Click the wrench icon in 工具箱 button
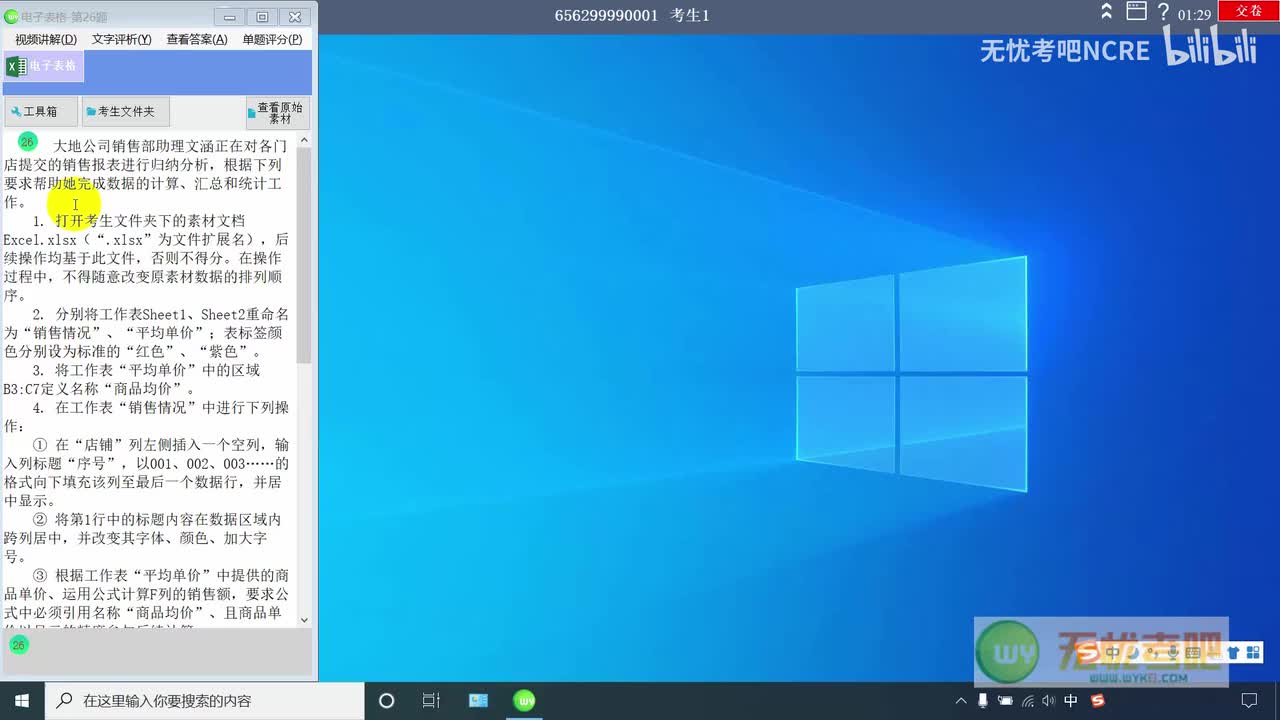 pos(15,112)
